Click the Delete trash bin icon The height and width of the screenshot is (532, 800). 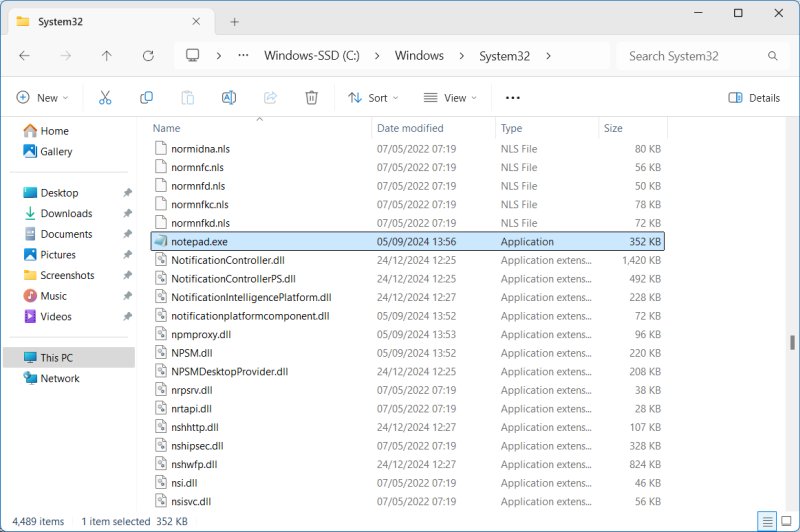click(x=311, y=98)
